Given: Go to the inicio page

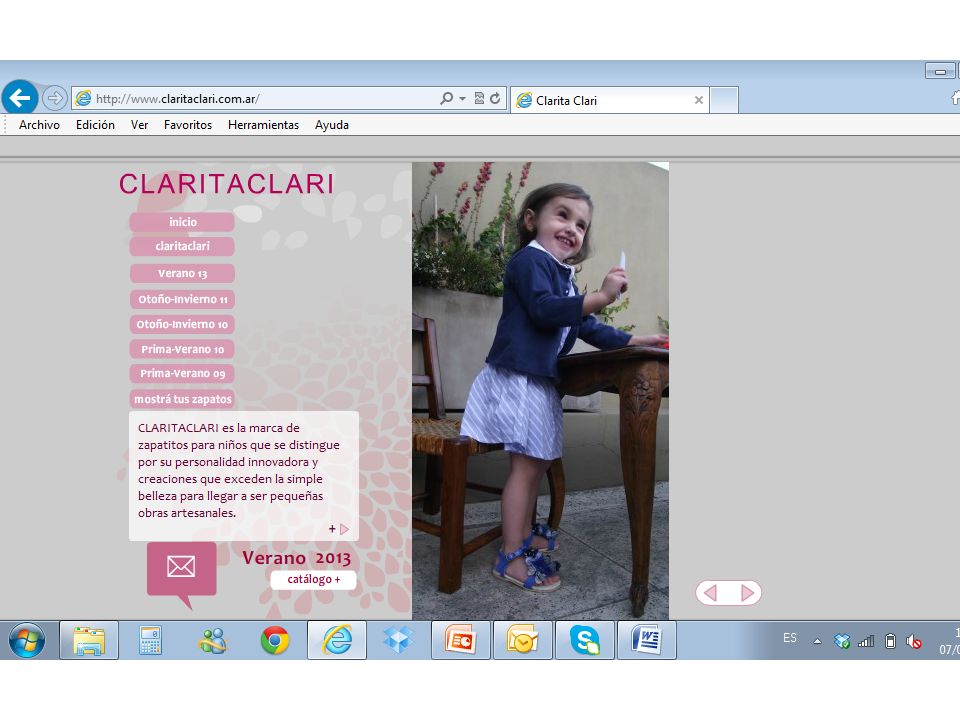Looking at the screenshot, I should pyautogui.click(x=182, y=222).
